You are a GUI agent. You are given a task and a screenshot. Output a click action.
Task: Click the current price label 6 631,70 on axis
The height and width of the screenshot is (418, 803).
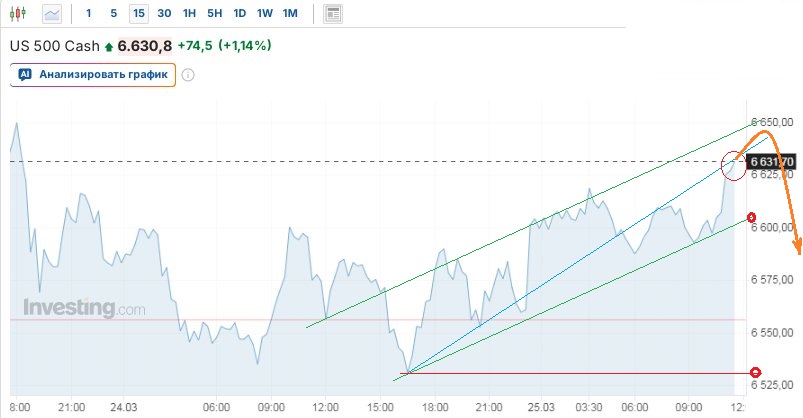click(771, 161)
